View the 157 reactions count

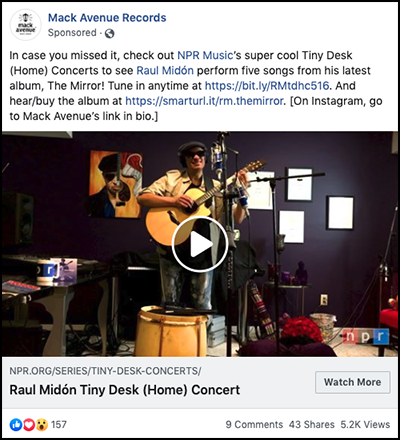click(x=59, y=425)
